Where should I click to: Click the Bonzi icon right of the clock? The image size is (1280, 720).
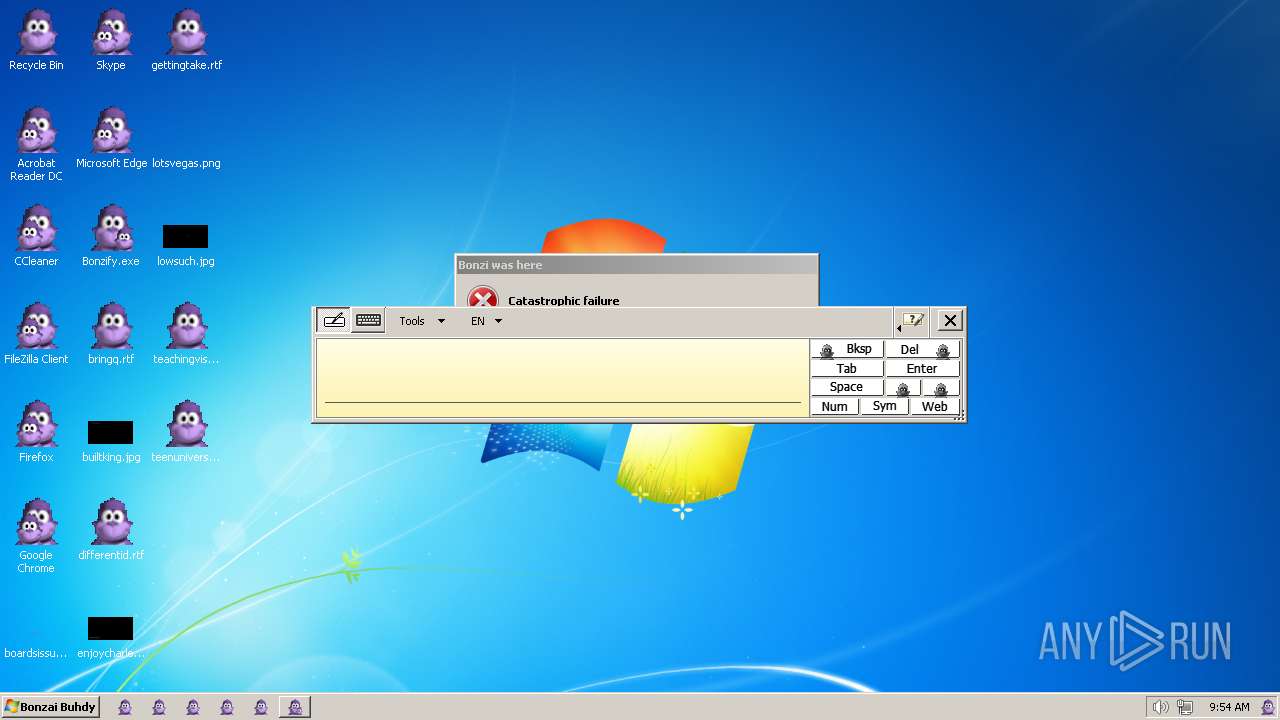point(1267,707)
